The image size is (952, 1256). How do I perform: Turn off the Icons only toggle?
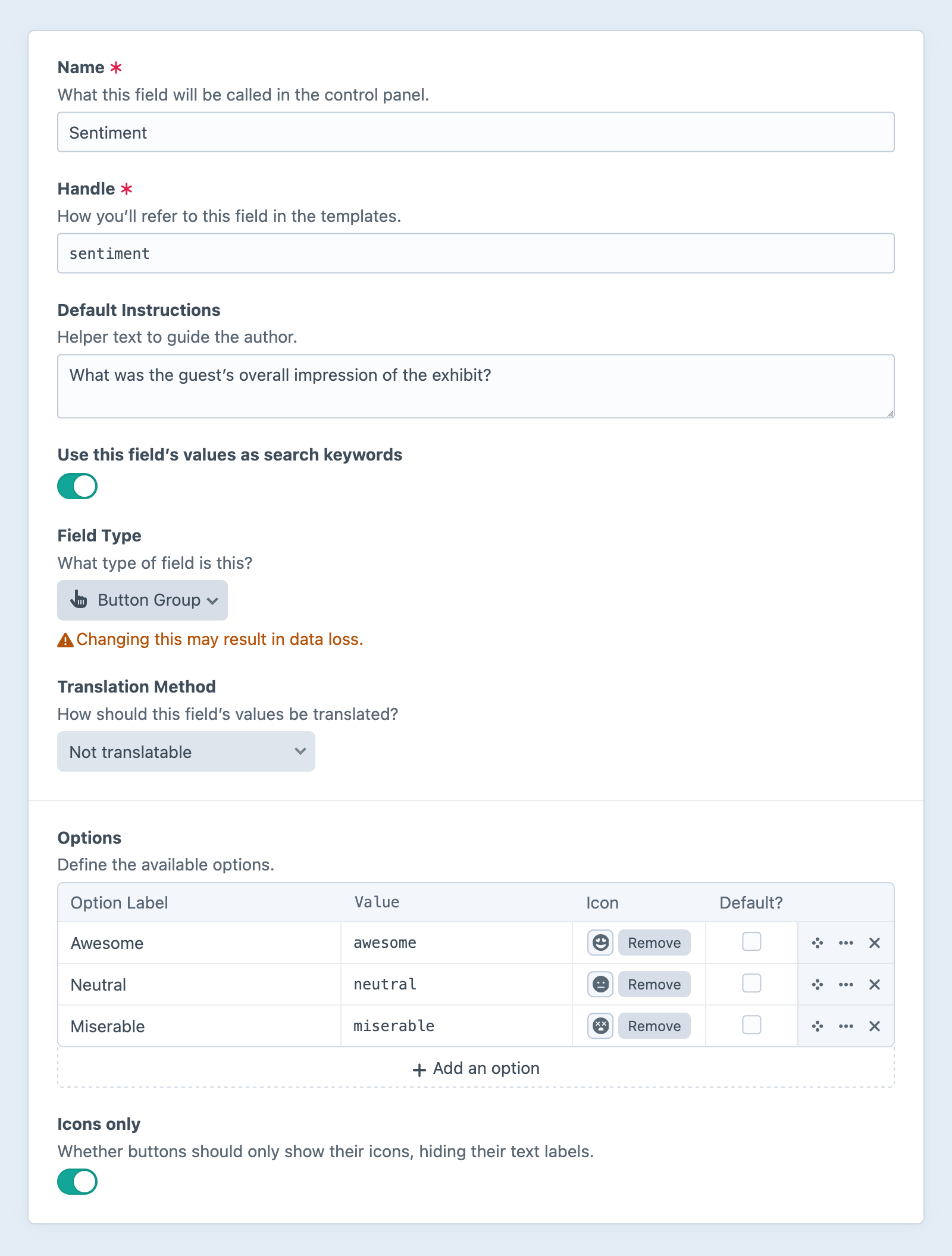pyautogui.click(x=77, y=1181)
